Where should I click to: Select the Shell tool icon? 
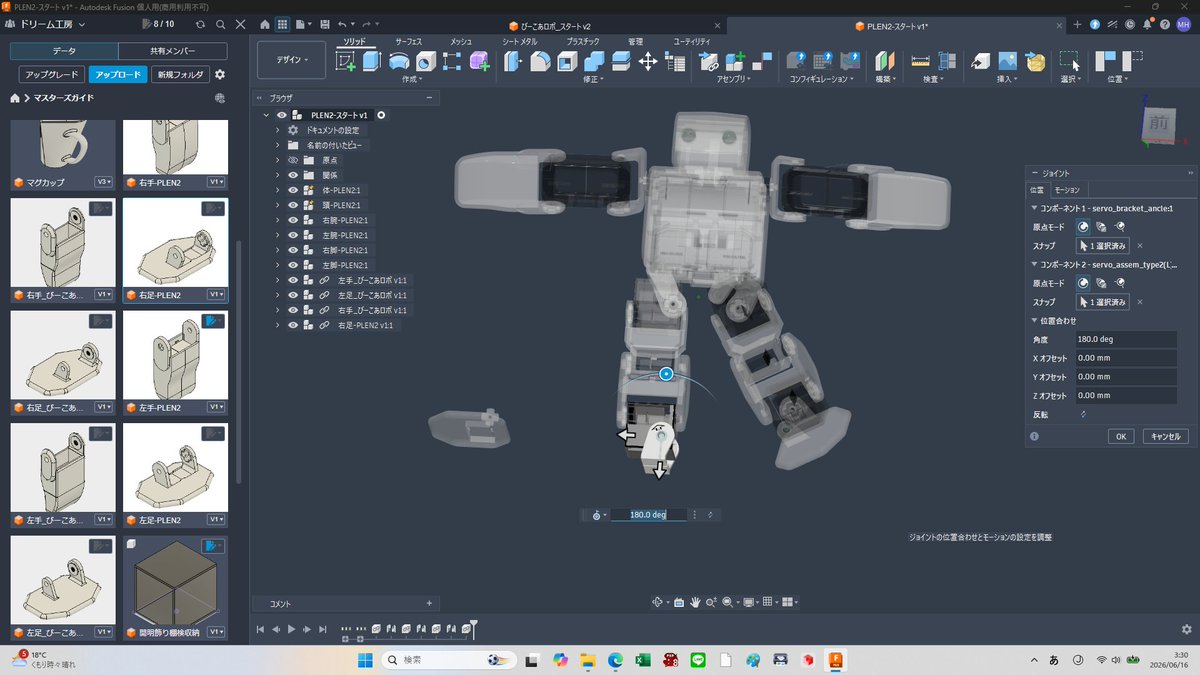tap(567, 61)
